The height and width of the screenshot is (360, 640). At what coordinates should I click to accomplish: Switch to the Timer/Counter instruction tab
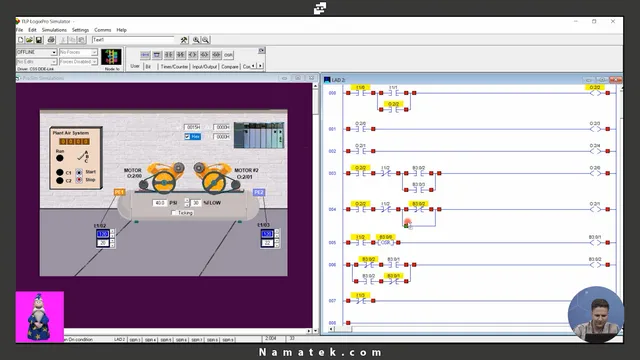click(x=174, y=67)
